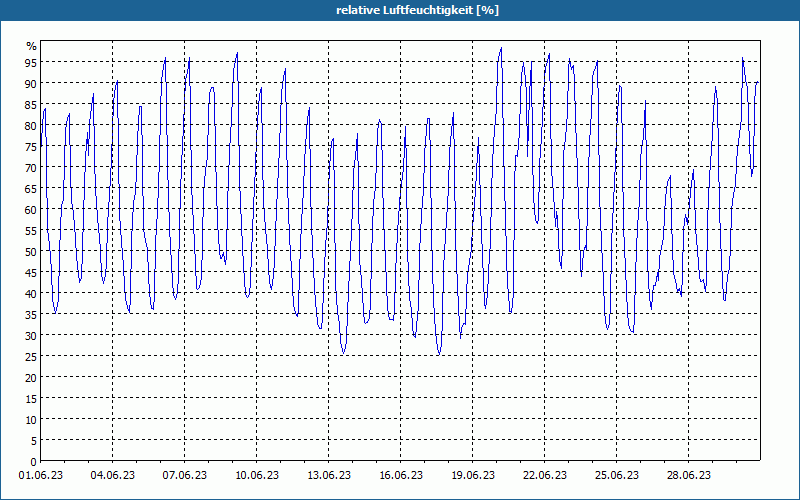Click the 35 value on the y-axis

pyautogui.click(x=31, y=315)
